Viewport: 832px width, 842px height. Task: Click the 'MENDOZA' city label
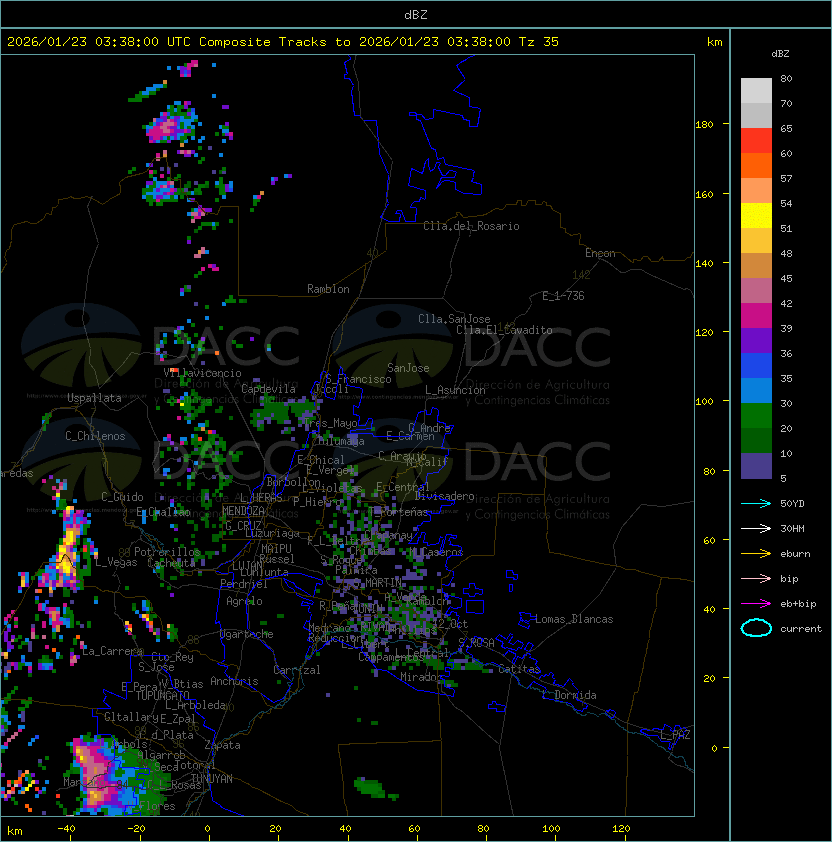pos(243,511)
